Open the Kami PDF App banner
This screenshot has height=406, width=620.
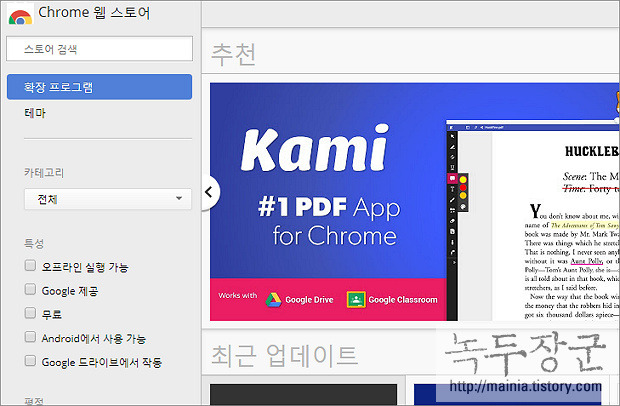414,202
